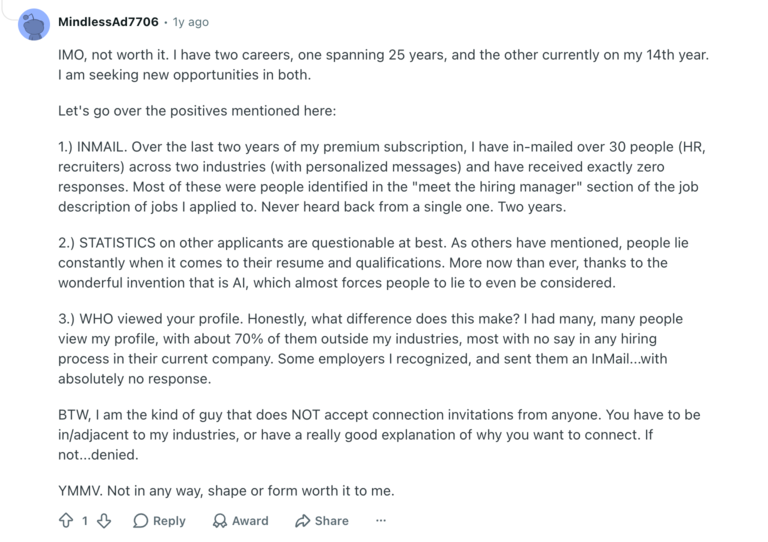Open the three-dot more options menu
The height and width of the screenshot is (542, 768).
pos(381,520)
